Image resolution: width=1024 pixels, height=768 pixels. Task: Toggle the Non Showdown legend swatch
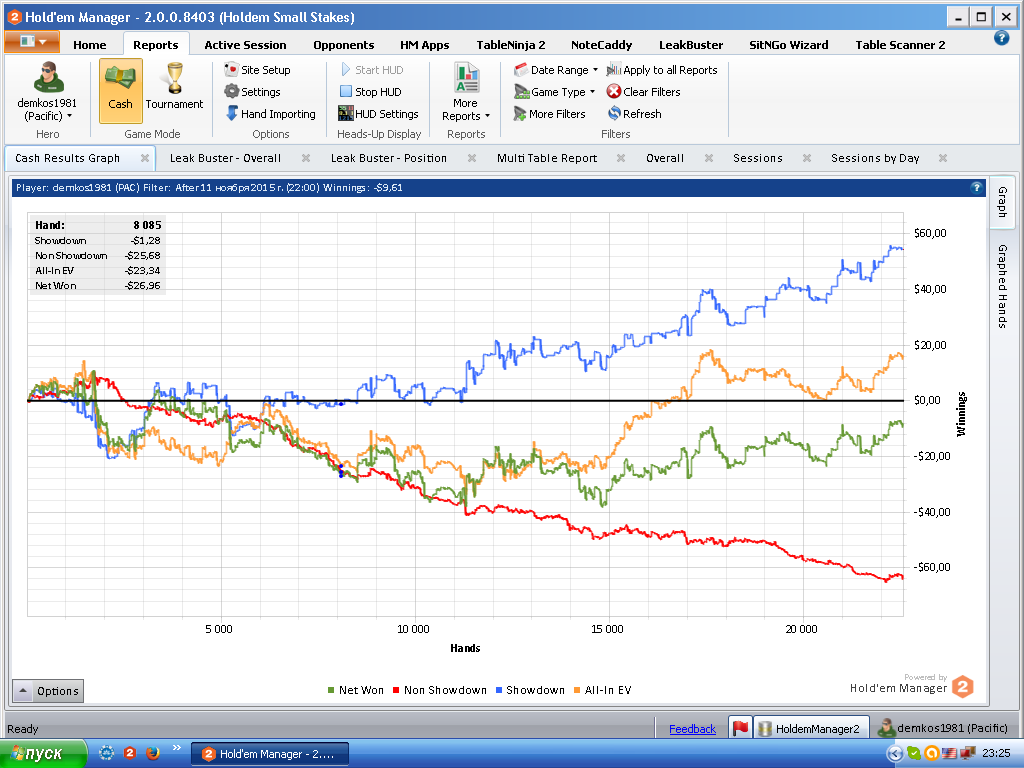tap(396, 690)
